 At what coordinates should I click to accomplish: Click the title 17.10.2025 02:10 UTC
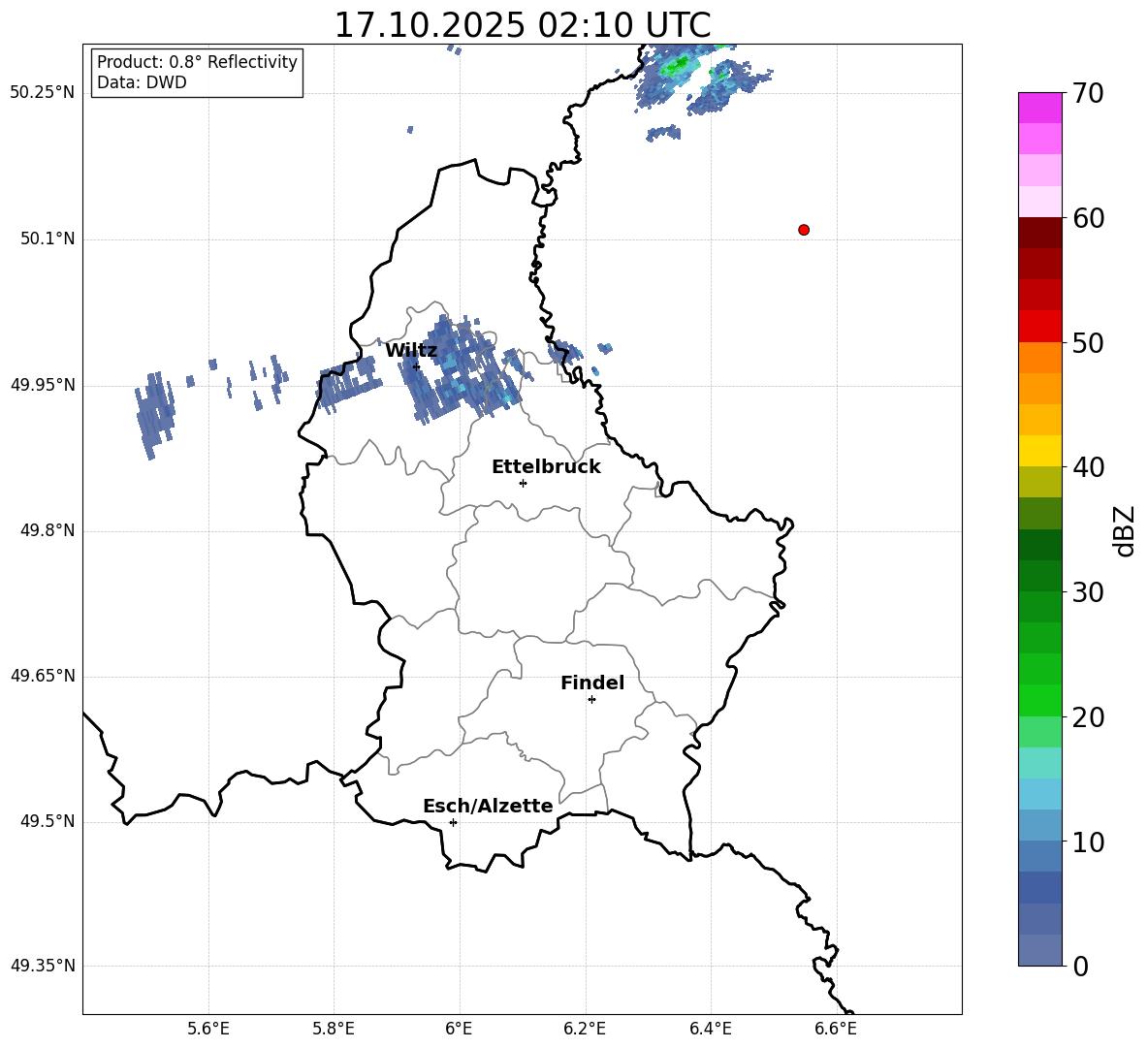pos(523,25)
